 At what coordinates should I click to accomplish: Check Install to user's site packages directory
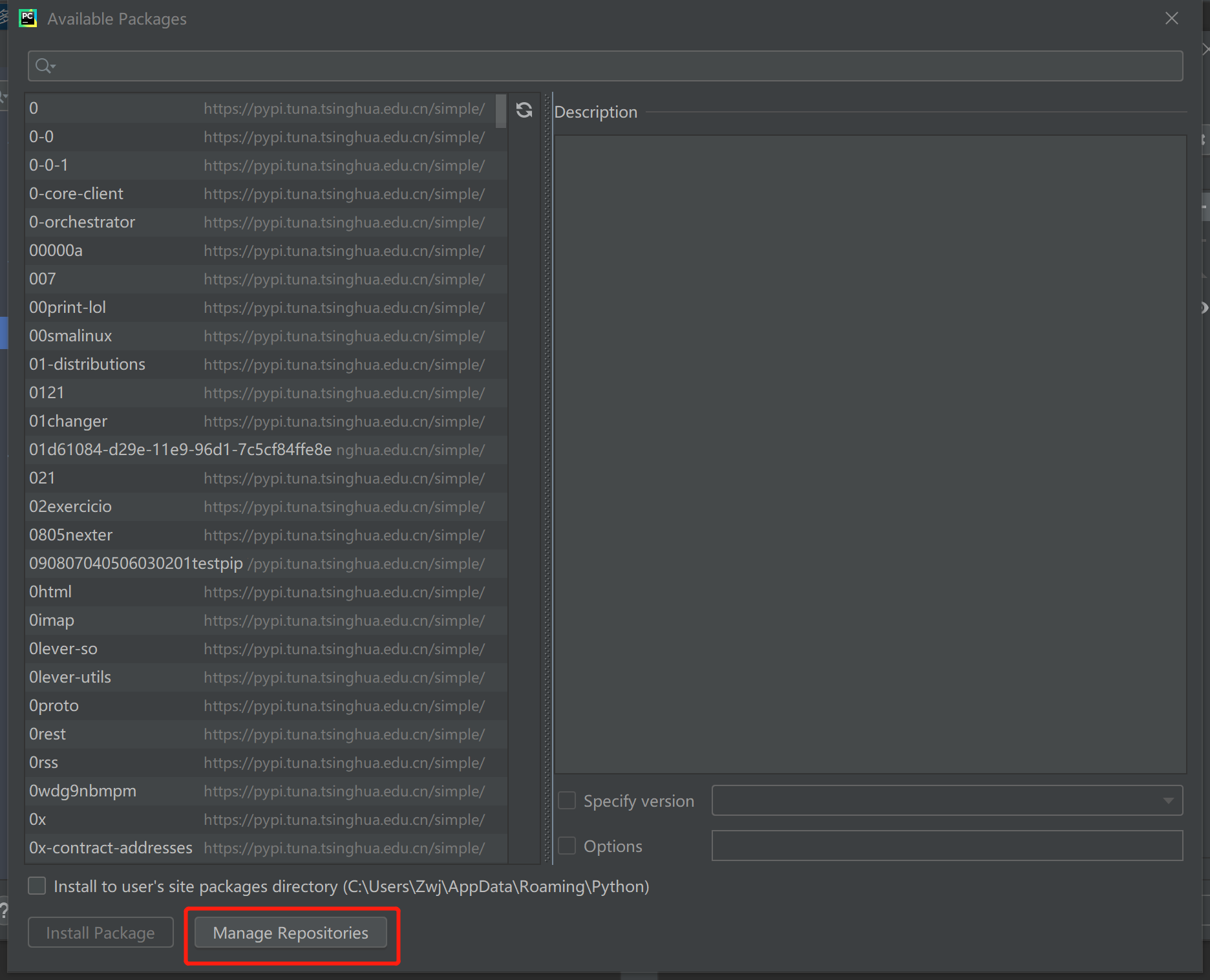point(37,886)
